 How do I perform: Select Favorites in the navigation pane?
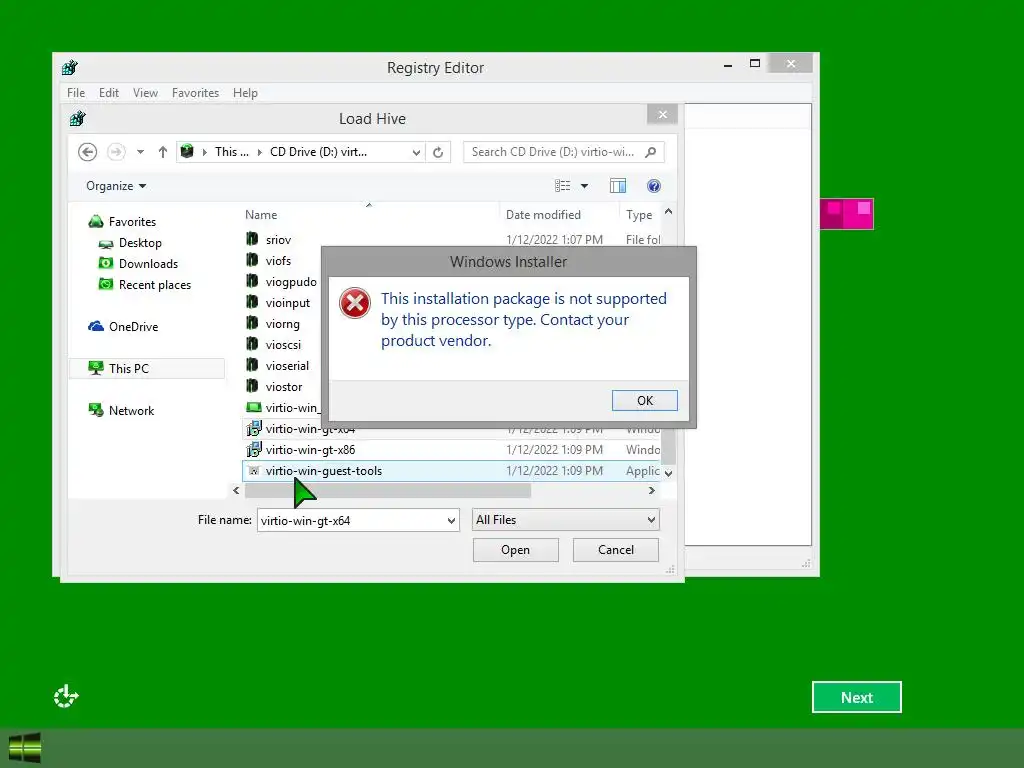[x=132, y=222]
